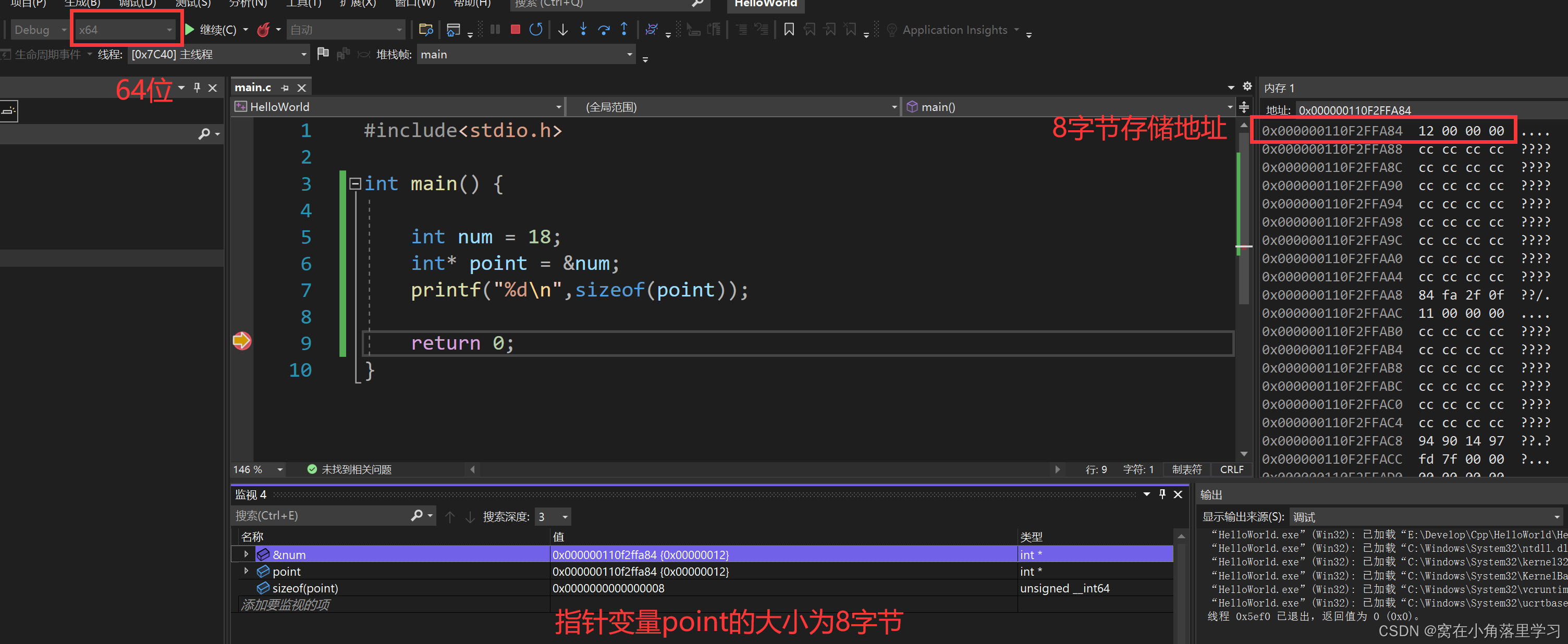Open the x64 platform dropdown
The image size is (1568, 644).
pyautogui.click(x=126, y=29)
